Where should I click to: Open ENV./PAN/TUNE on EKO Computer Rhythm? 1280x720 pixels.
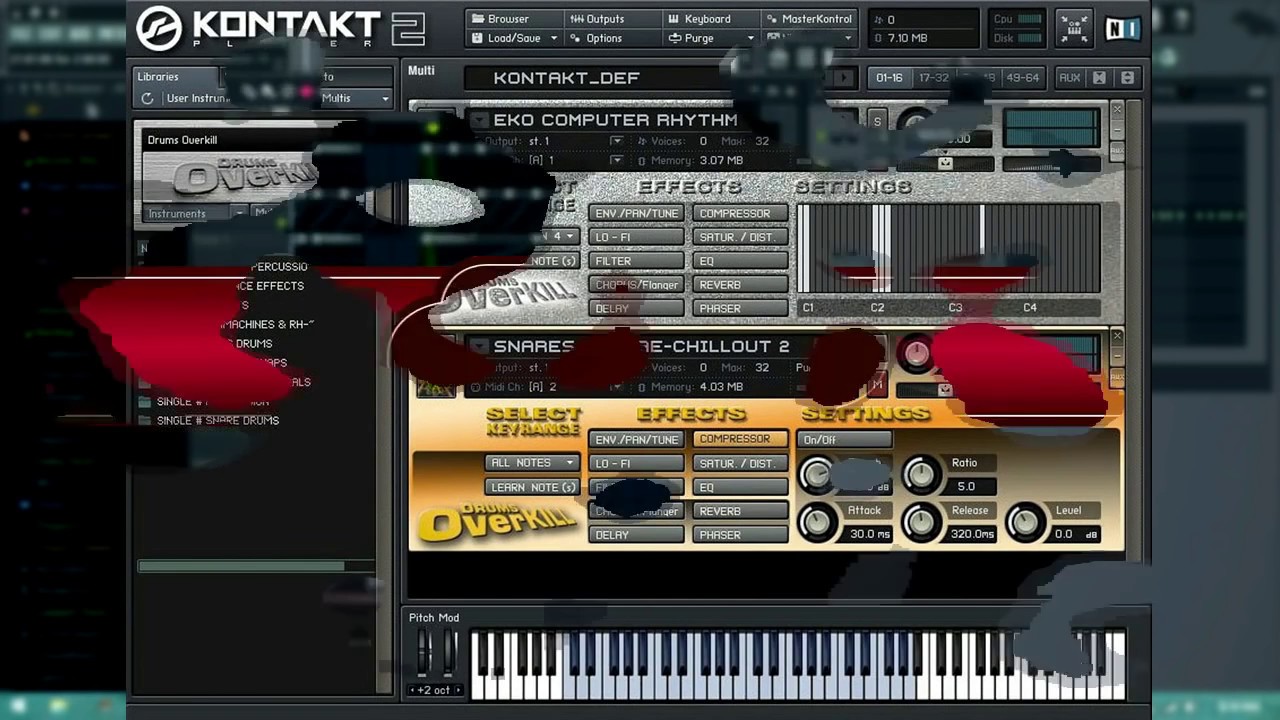click(x=636, y=213)
